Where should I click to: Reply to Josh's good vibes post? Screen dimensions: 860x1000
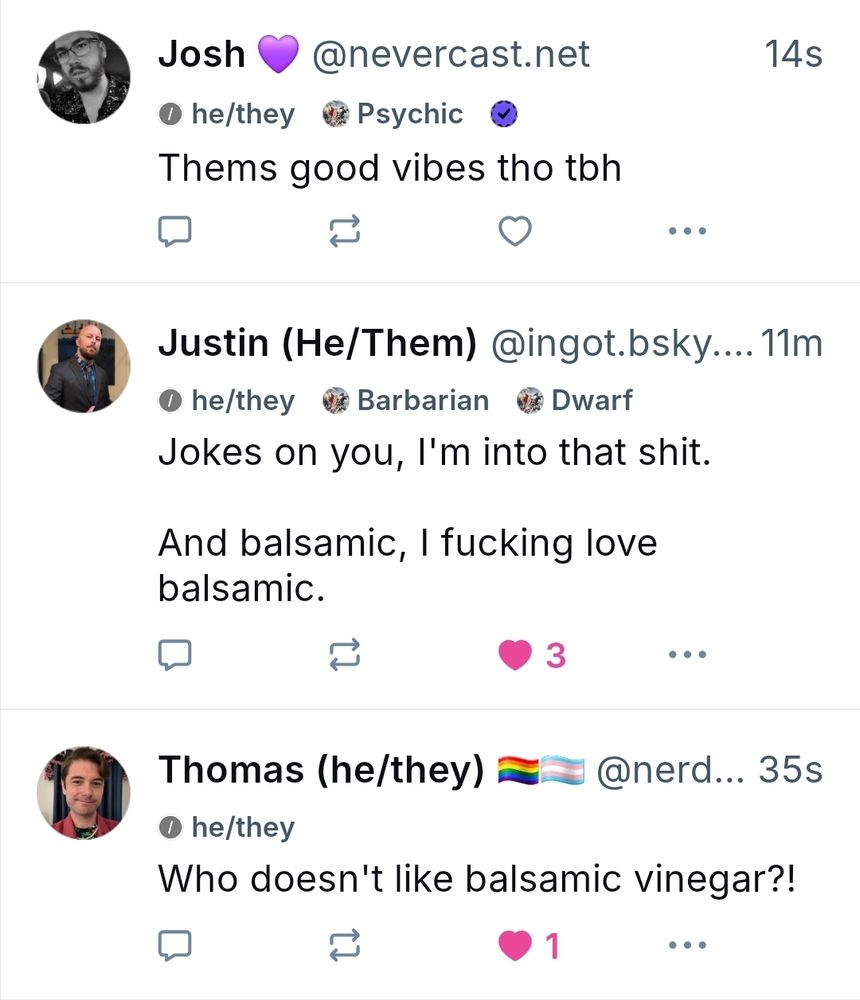pos(175,231)
